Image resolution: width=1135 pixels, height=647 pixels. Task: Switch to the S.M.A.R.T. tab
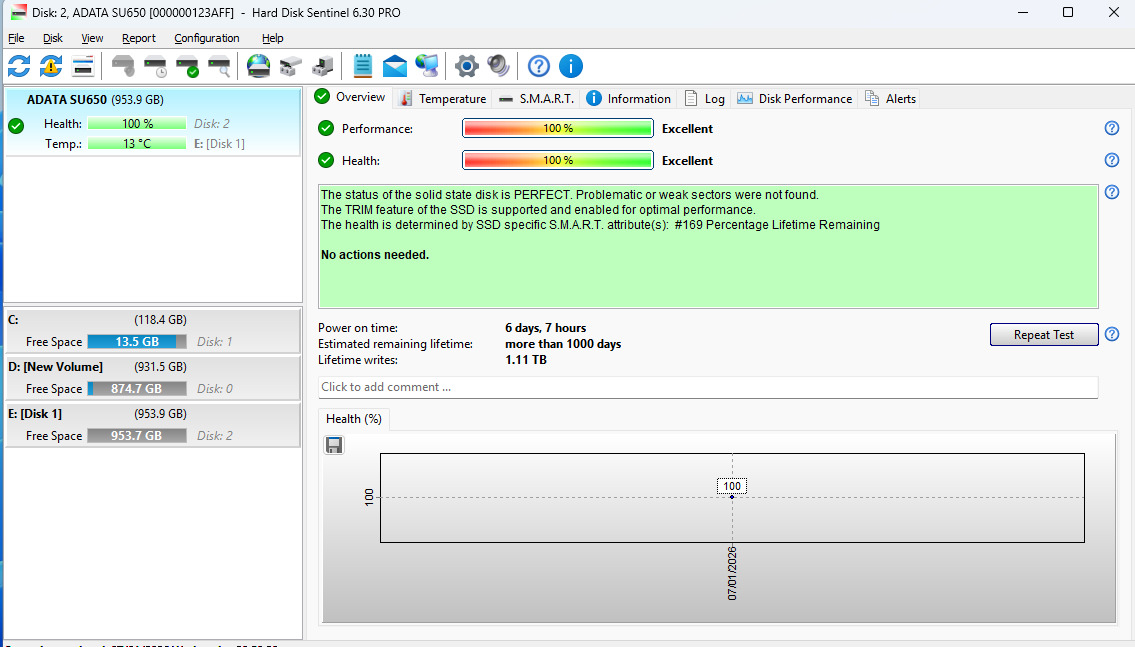(x=536, y=98)
